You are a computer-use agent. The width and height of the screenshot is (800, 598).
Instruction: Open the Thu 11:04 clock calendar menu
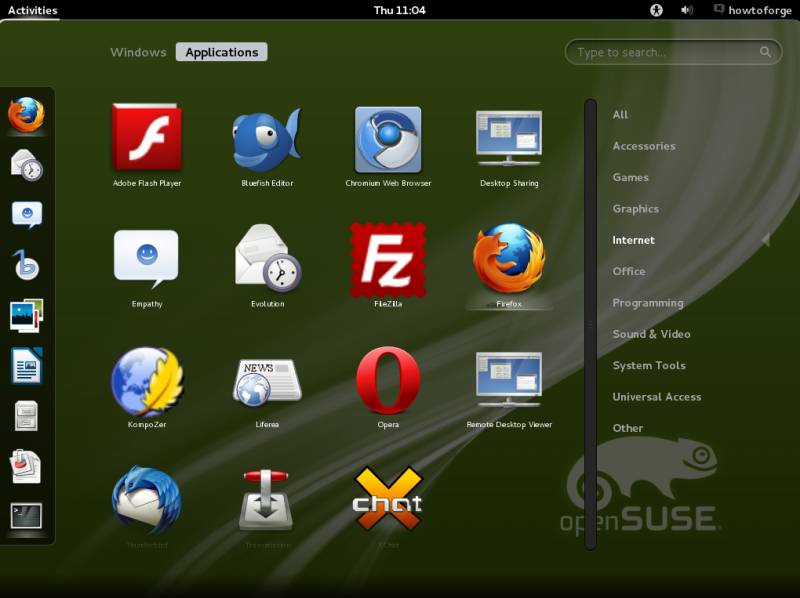pos(399,10)
